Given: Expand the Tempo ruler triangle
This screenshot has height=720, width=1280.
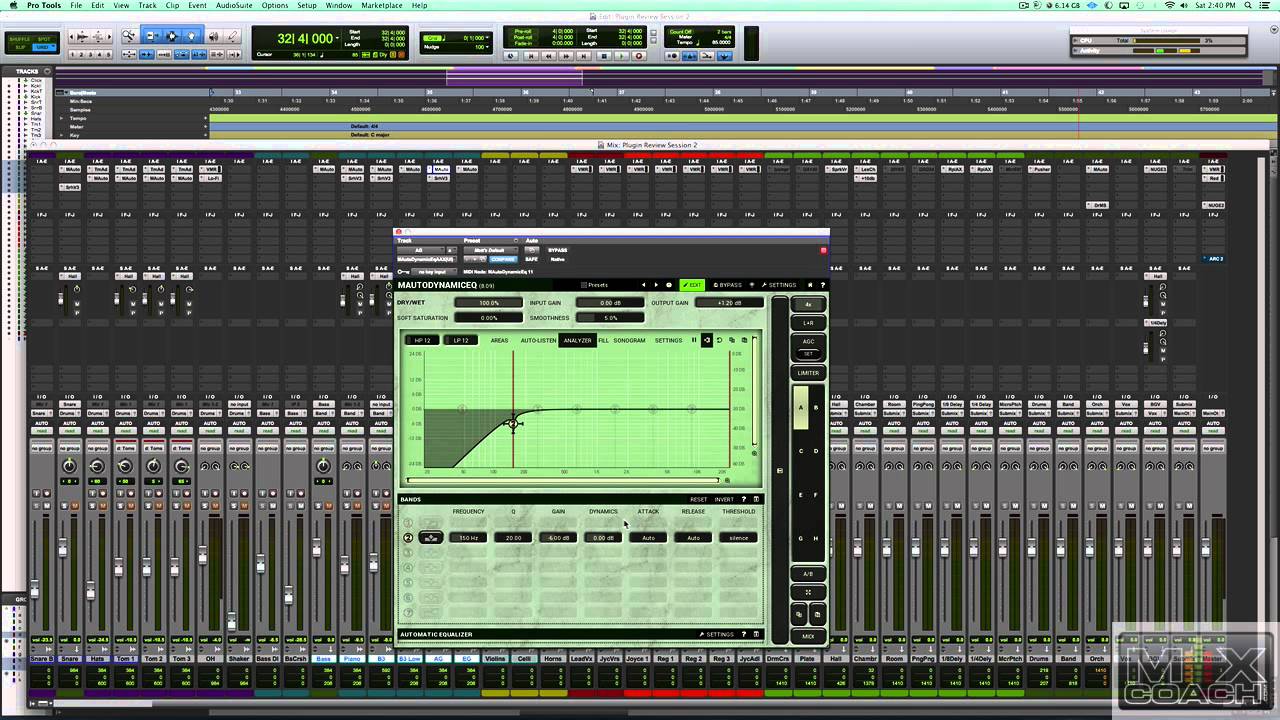Looking at the screenshot, I should point(61,118).
